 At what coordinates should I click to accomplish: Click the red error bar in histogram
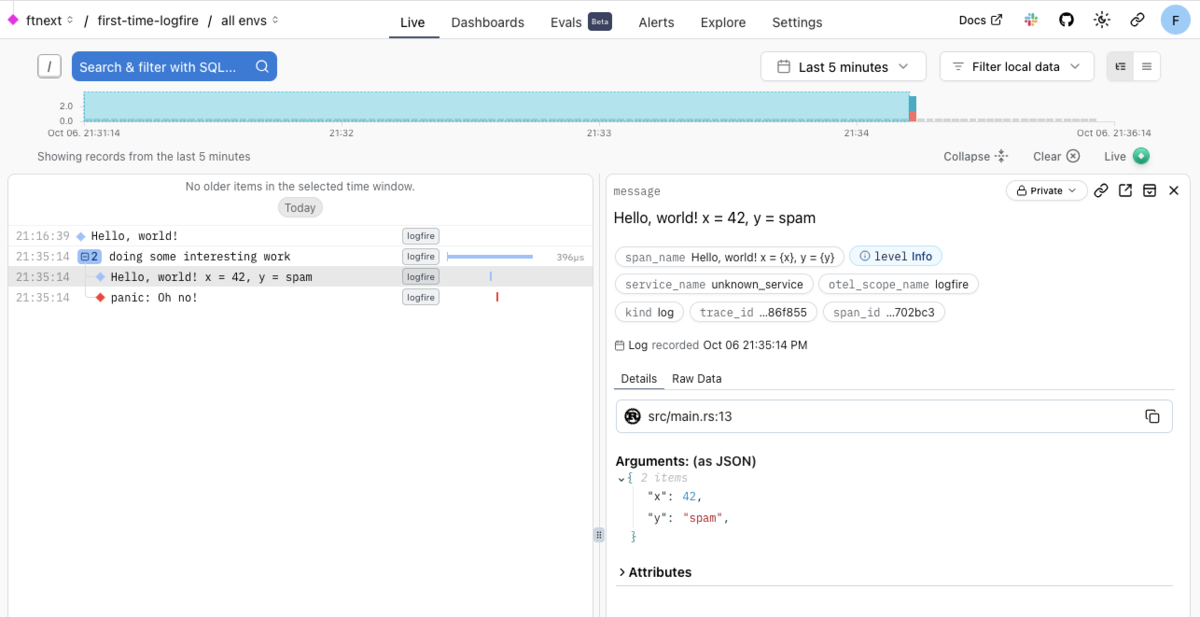(912, 117)
